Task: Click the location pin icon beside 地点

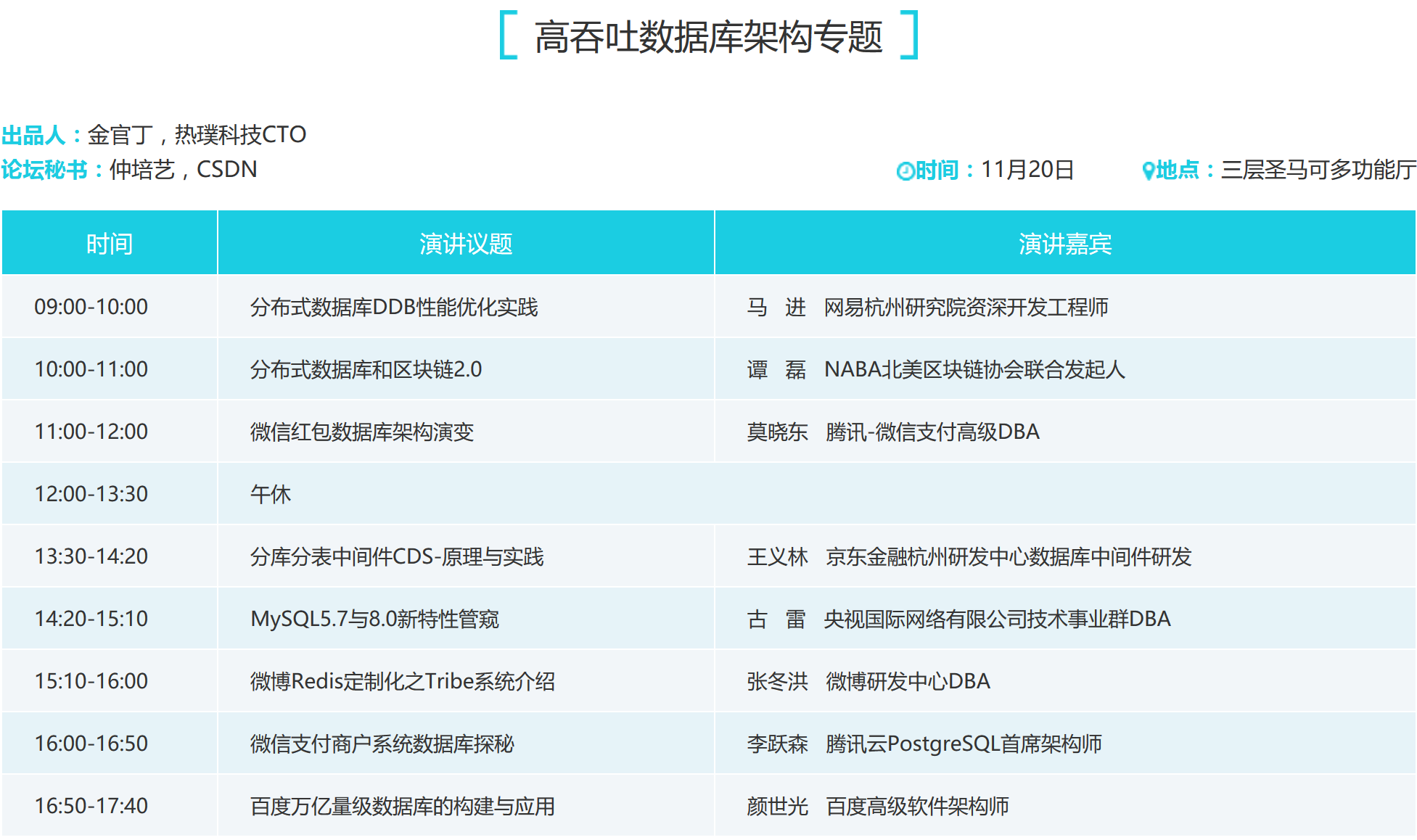Action: coord(1148,171)
